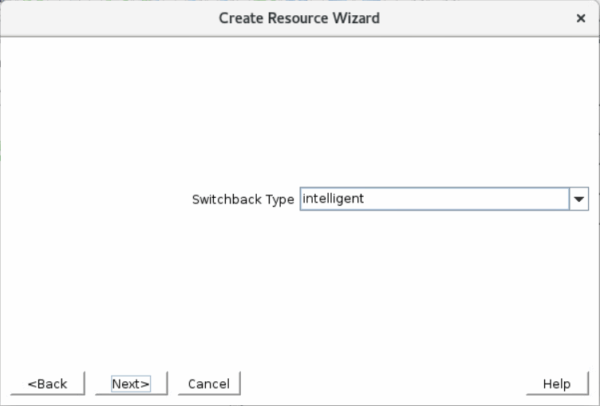Viewport: 600px width, 406px height.
Task: Close the Create Resource Wizard dialog
Action: 580,18
